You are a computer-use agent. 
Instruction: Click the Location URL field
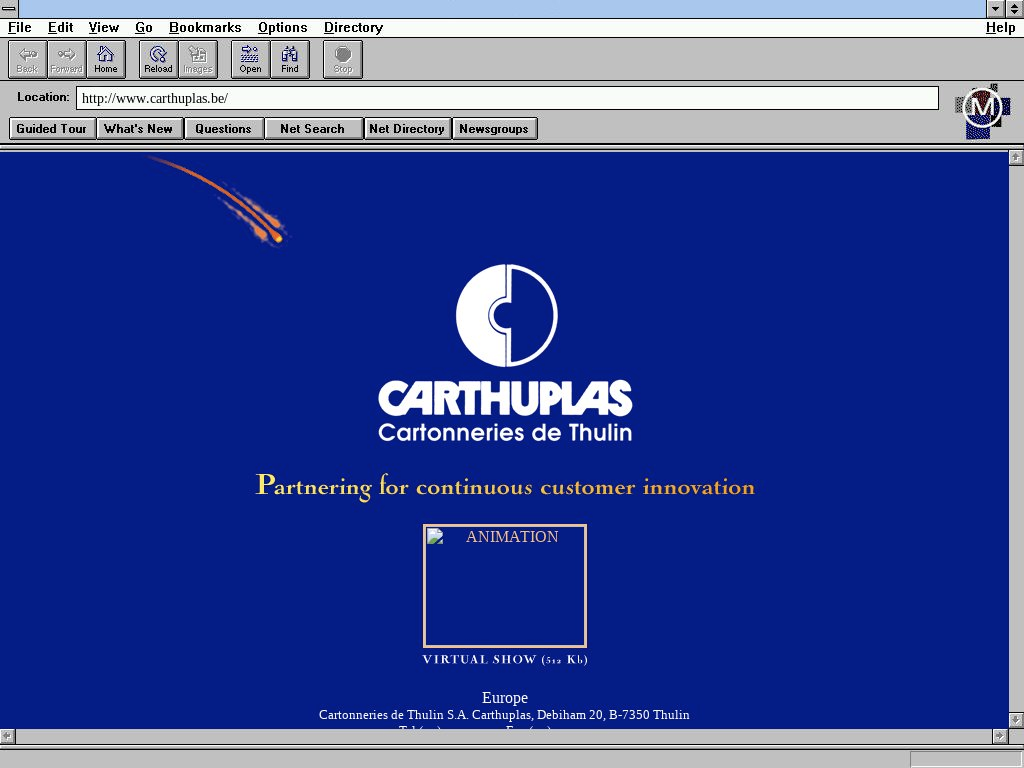pos(507,98)
